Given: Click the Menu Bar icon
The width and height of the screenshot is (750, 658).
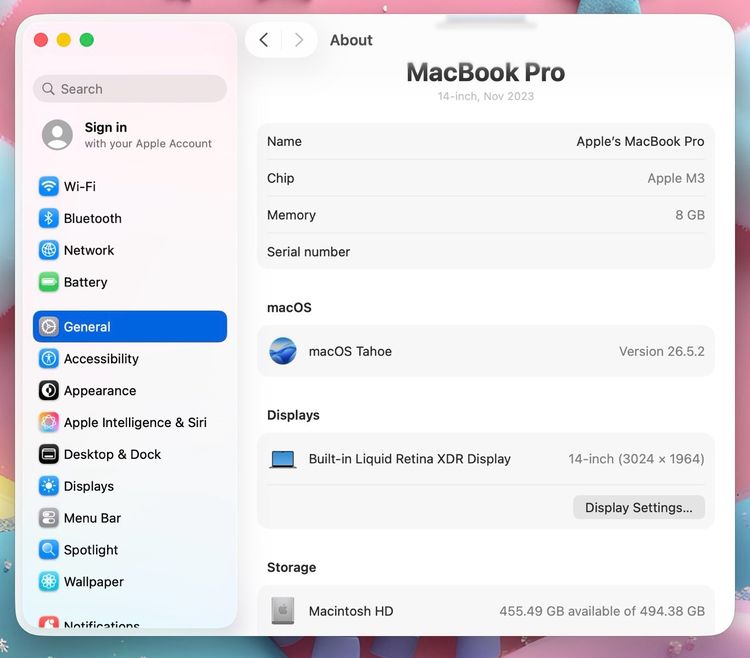Looking at the screenshot, I should (x=48, y=518).
